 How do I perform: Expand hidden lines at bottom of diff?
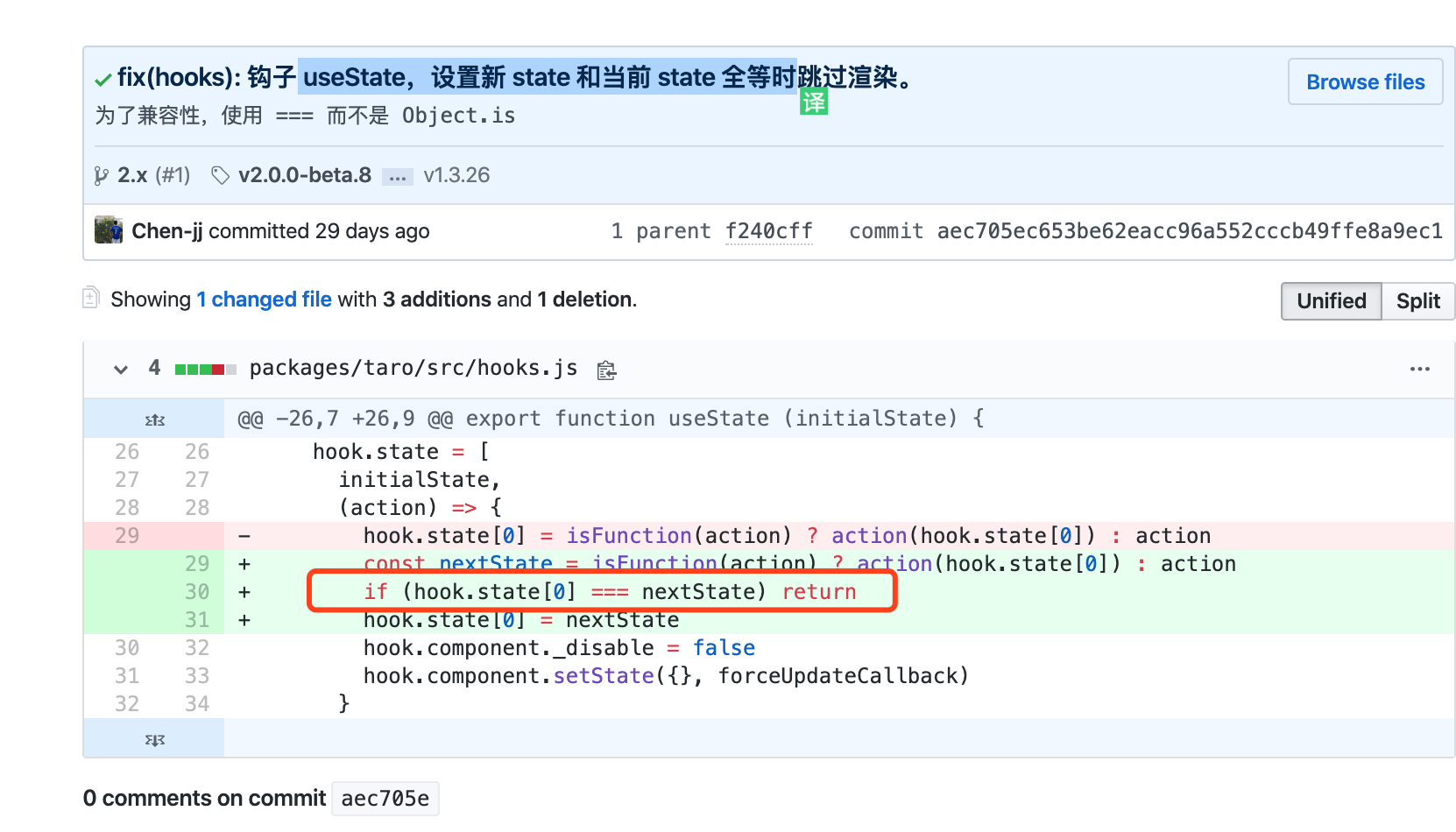coord(153,738)
